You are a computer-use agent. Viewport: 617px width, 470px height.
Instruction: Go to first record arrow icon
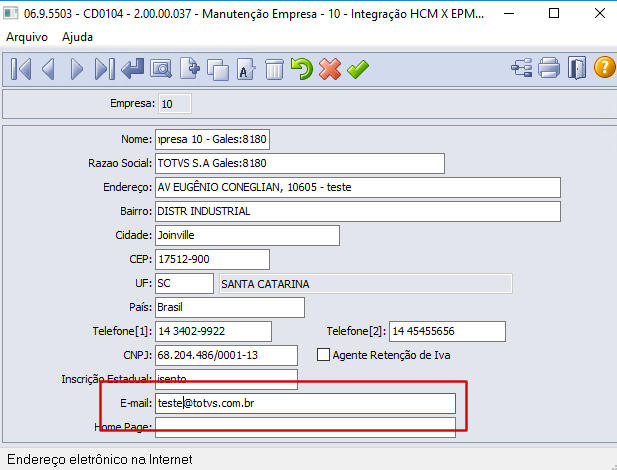(x=21, y=69)
